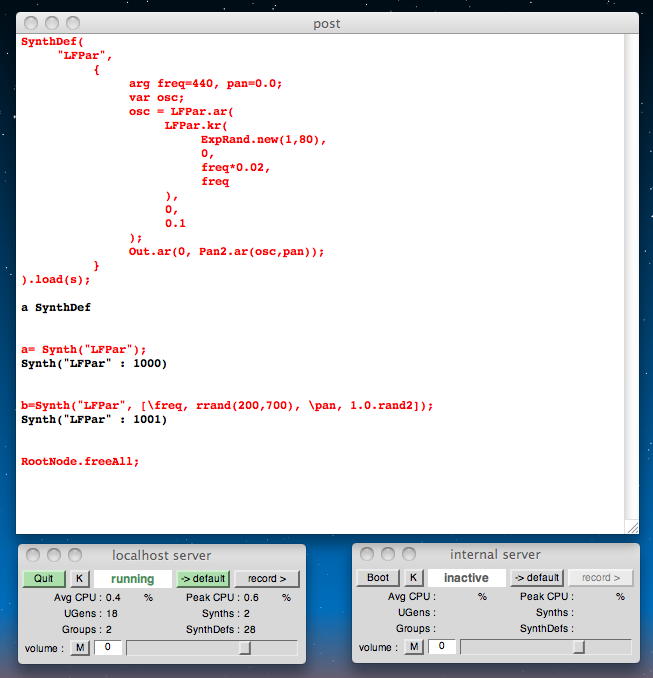653x678 pixels.
Task: Click the 'Synth("LFPar" : 1000)' output line
Action: click(94, 363)
